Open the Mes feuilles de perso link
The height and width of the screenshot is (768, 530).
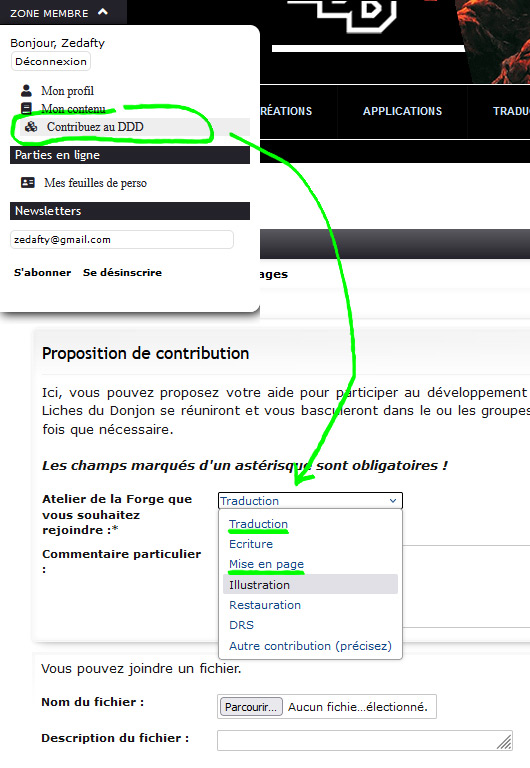pyautogui.click(x=96, y=183)
